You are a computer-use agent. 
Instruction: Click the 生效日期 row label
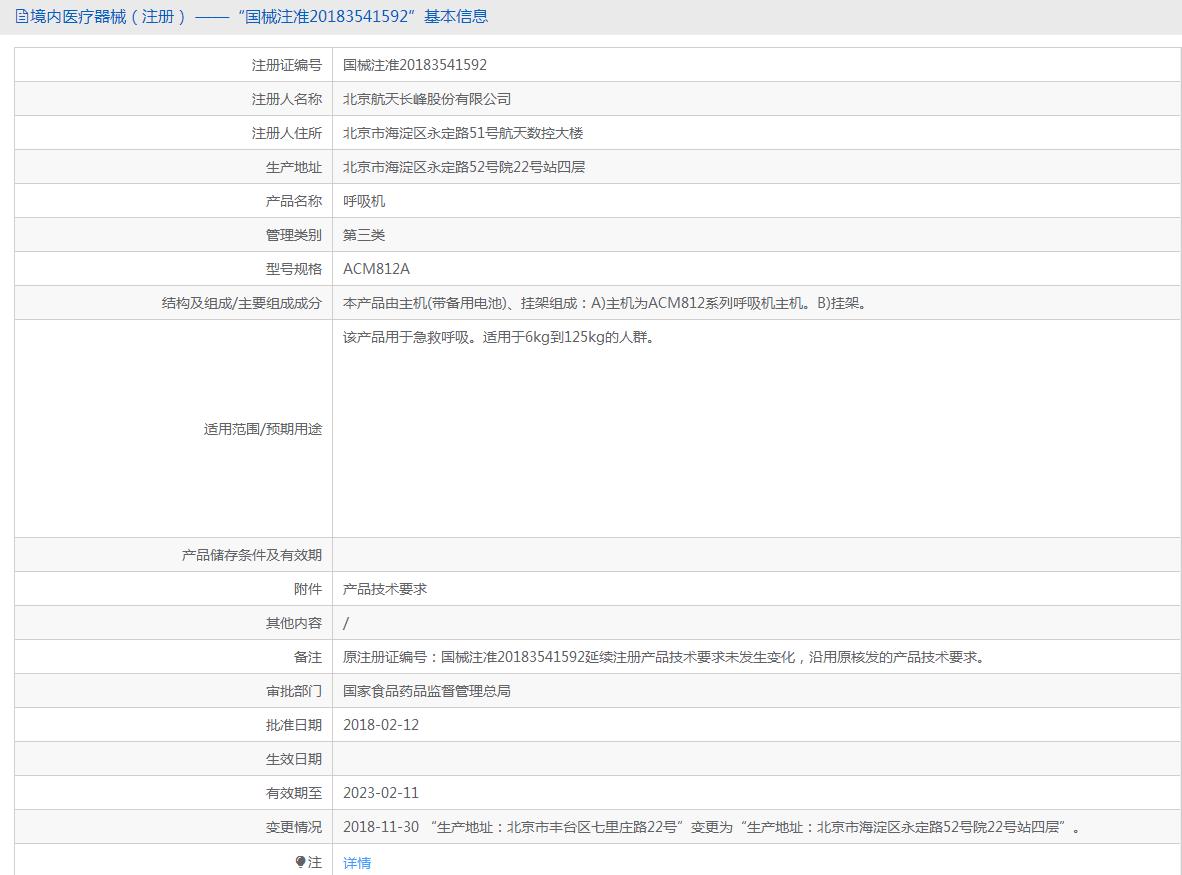coord(293,759)
